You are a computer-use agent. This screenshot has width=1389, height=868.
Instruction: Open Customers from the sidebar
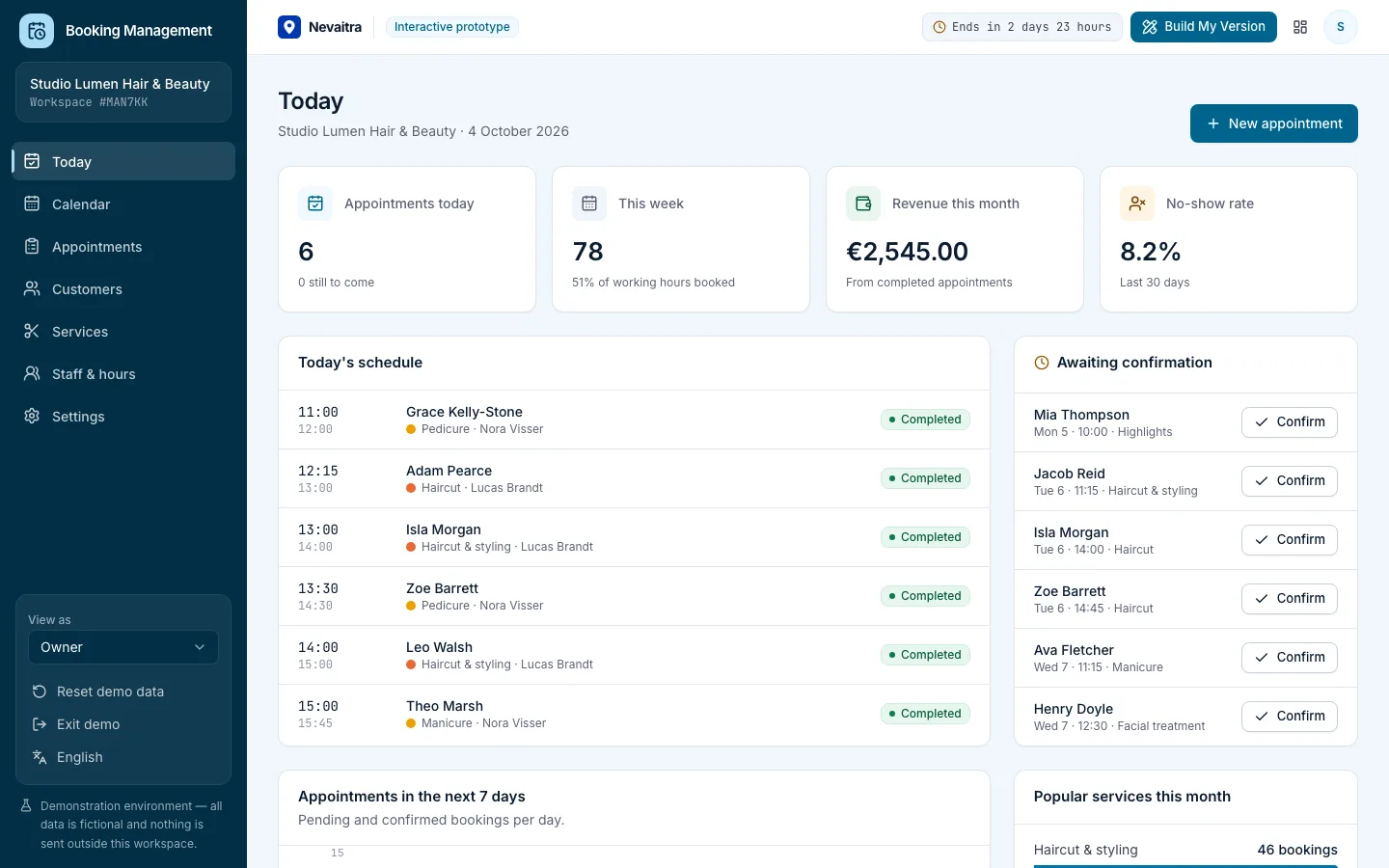pyautogui.click(x=123, y=288)
